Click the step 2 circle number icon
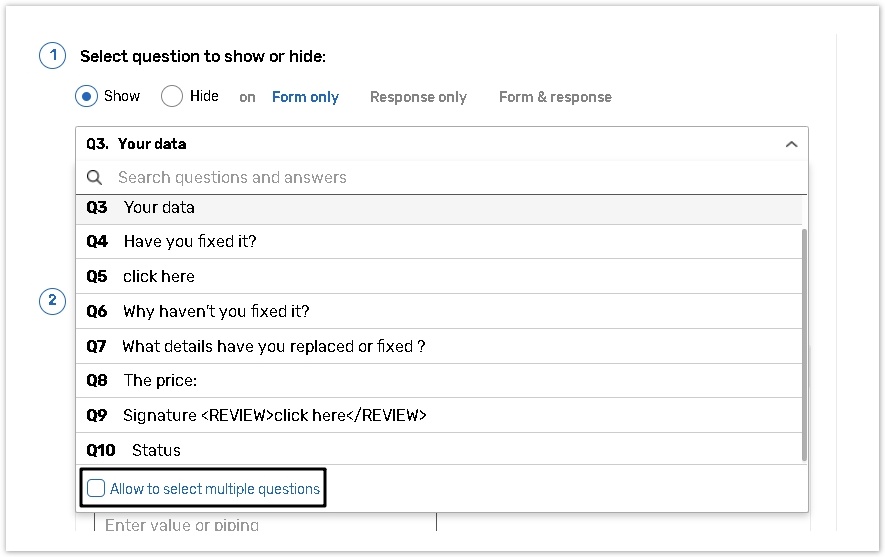The height and width of the screenshot is (557, 885). point(52,301)
